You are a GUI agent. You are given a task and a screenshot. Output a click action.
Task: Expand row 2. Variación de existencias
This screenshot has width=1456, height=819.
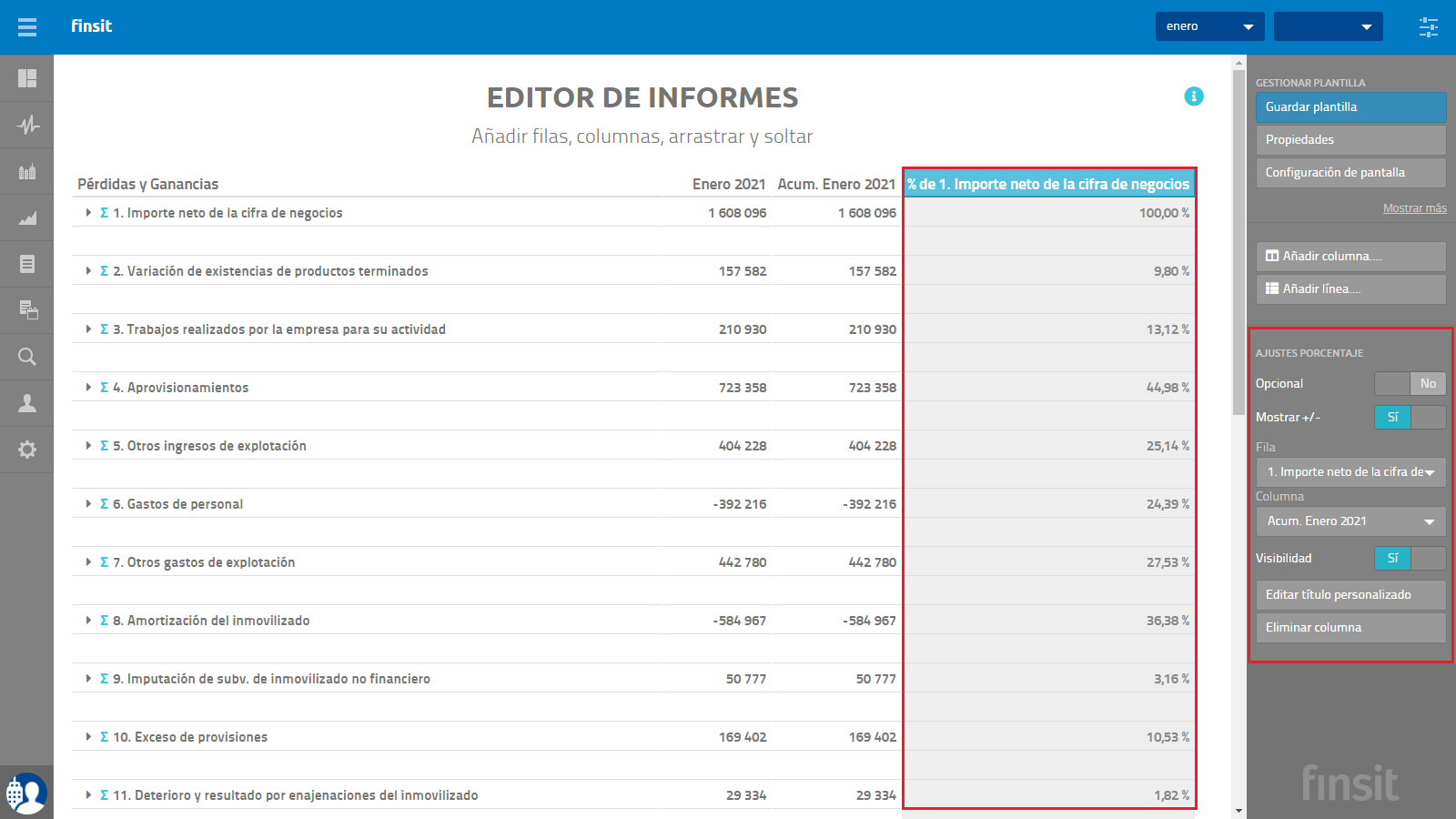(88, 271)
